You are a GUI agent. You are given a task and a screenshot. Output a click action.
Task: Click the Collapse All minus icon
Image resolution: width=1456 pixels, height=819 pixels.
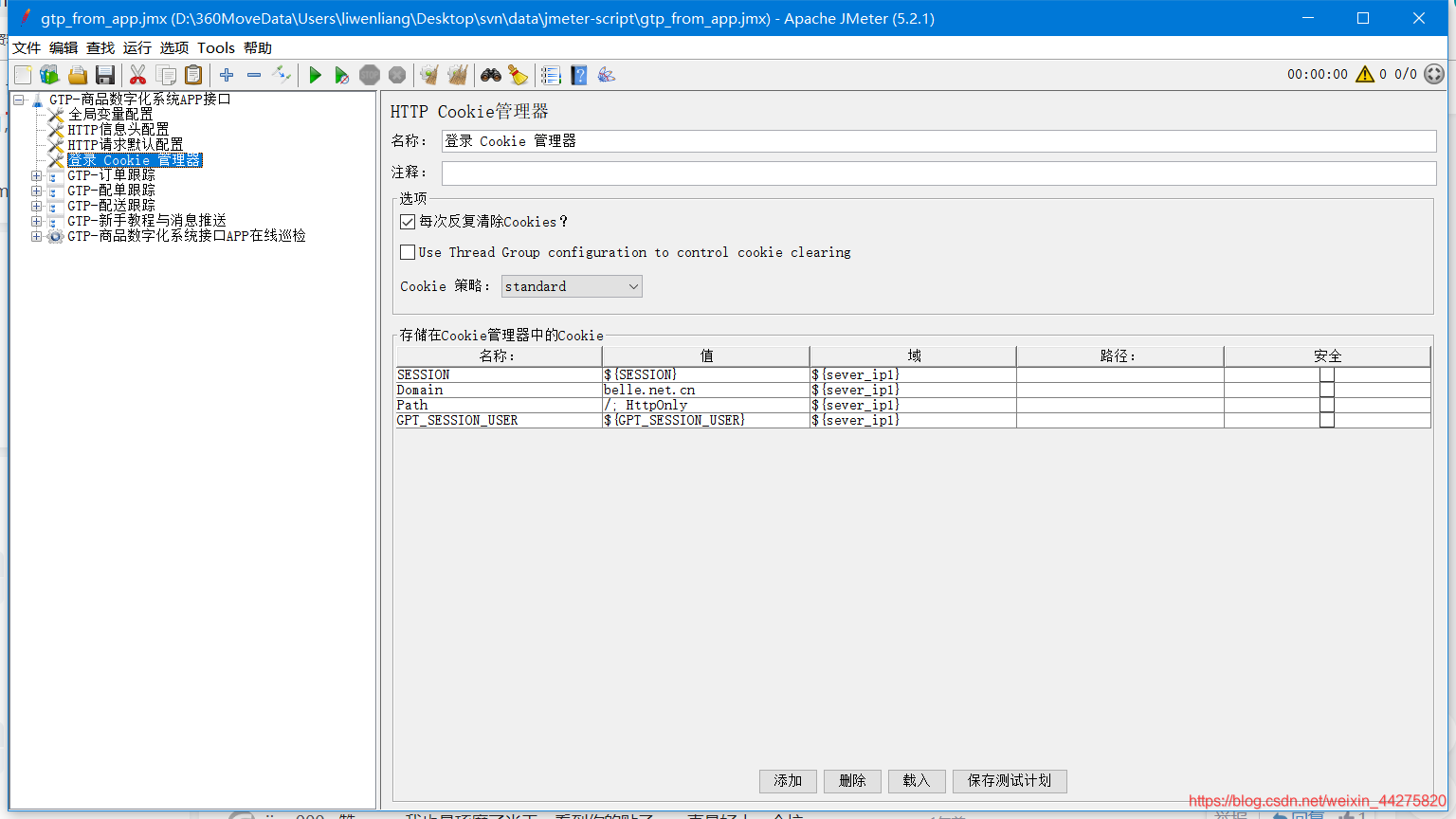point(254,75)
